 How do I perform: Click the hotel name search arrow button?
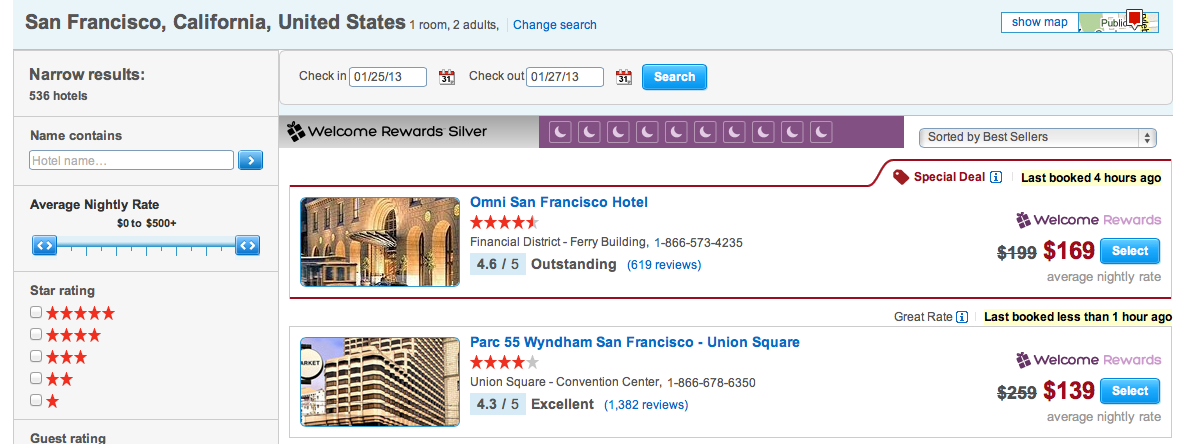tap(250, 160)
